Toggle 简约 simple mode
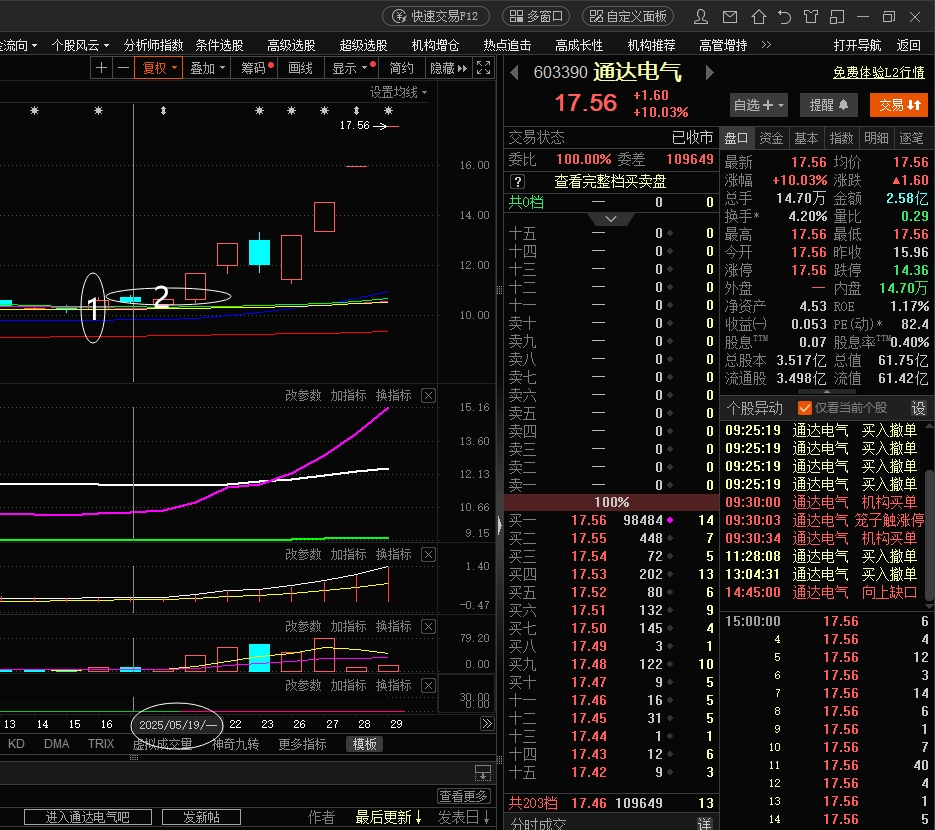 pyautogui.click(x=401, y=68)
